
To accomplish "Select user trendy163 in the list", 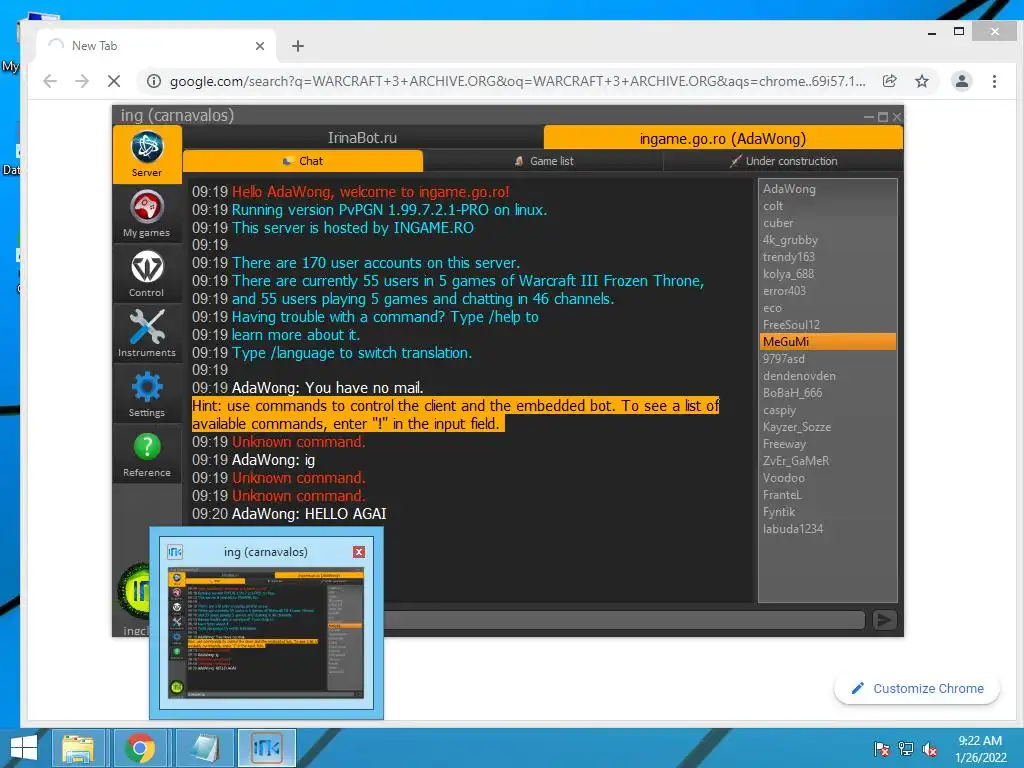I will click(828, 257).
